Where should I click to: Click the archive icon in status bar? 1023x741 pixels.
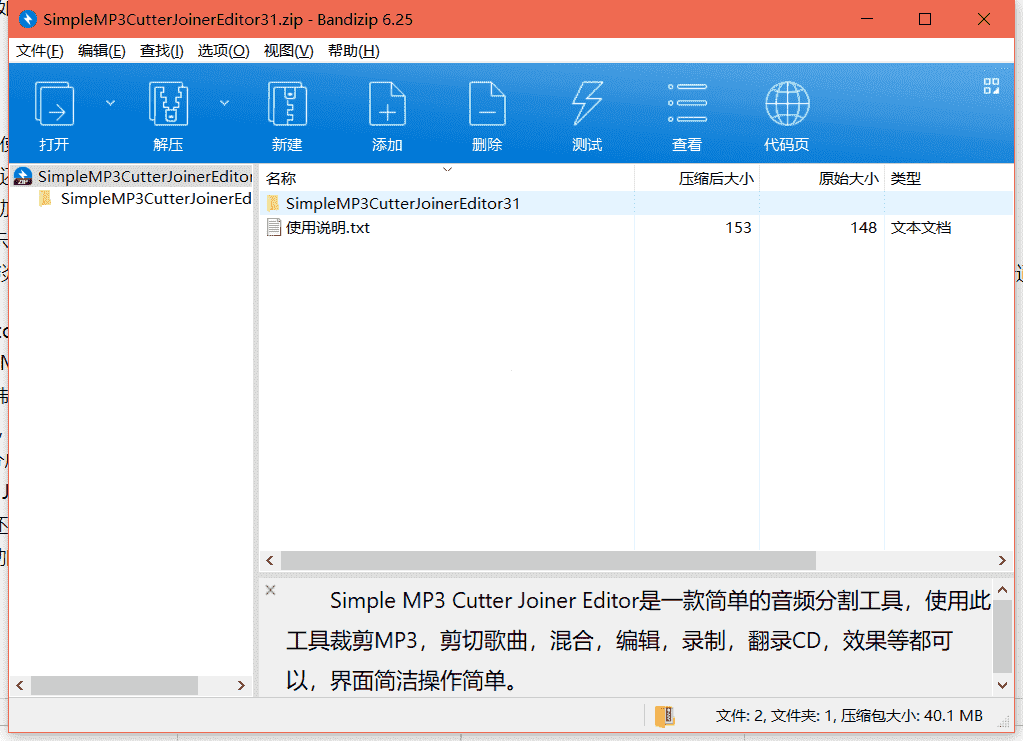pyautogui.click(x=665, y=716)
